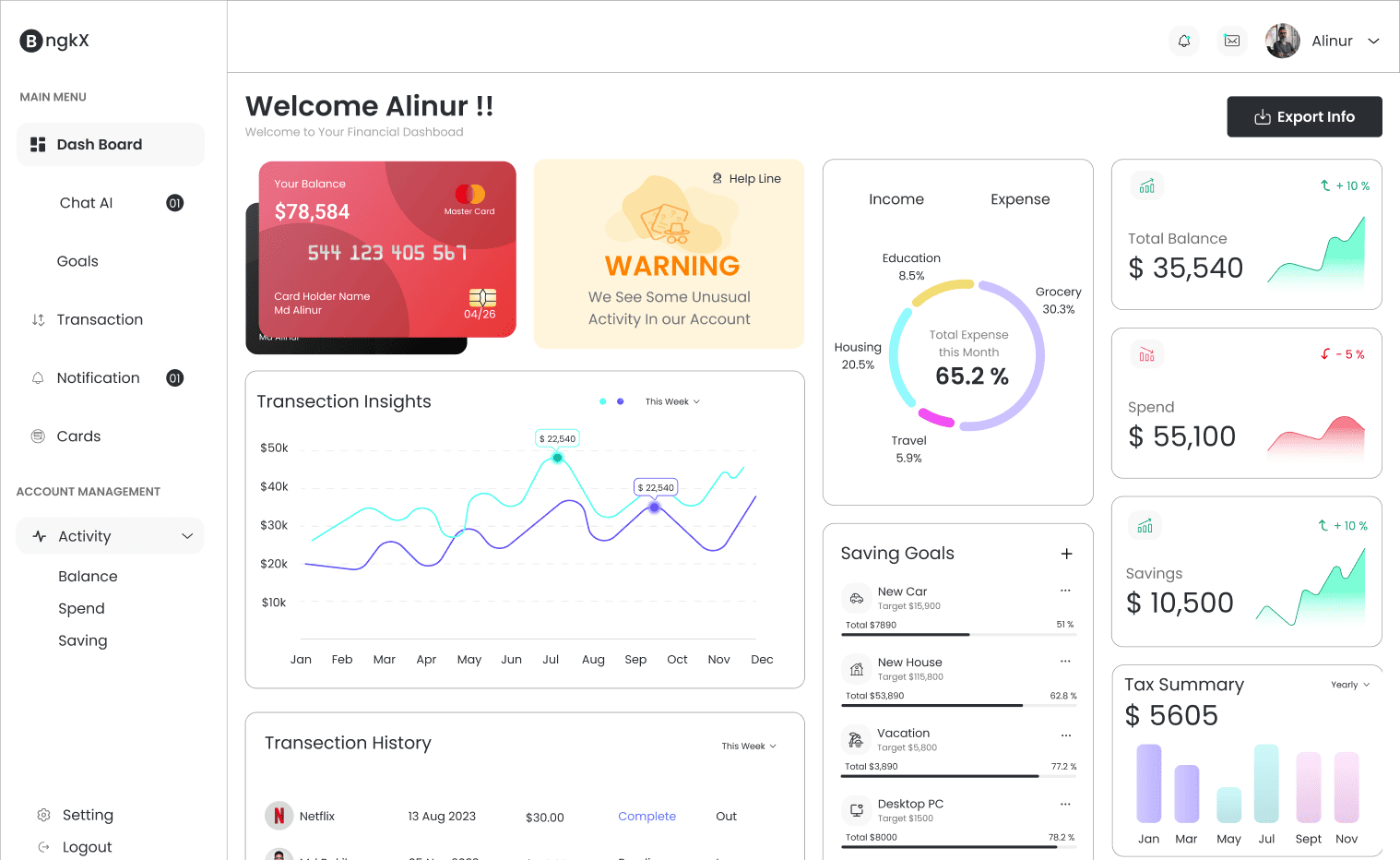Open Goals in the main menu
Screen dimensions: 1400x860
(77, 261)
